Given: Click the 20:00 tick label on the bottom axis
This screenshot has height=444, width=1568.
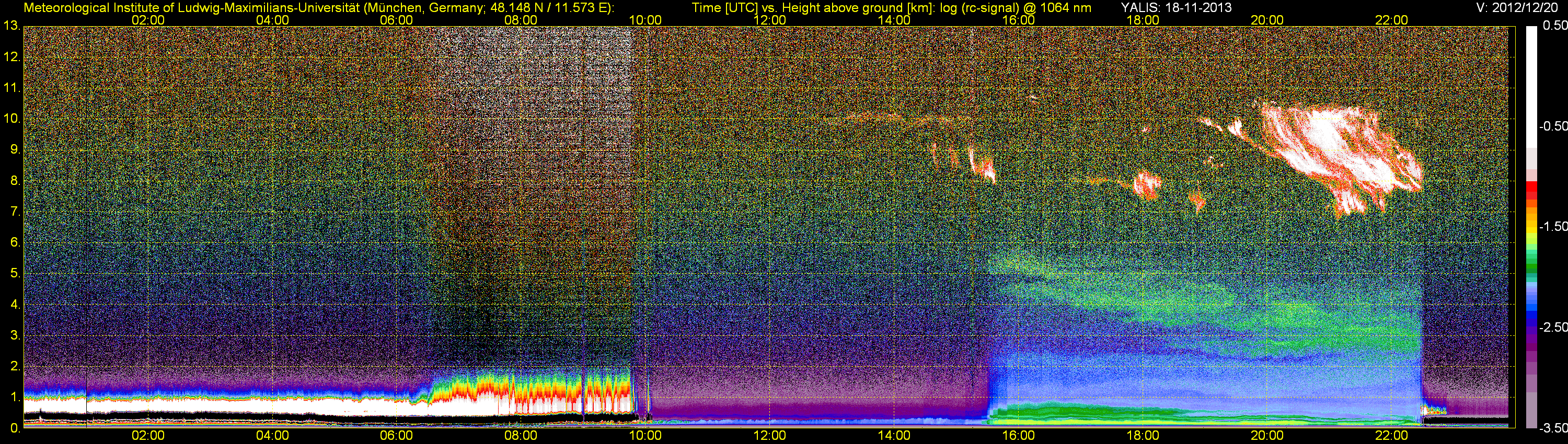Looking at the screenshot, I should [1267, 436].
